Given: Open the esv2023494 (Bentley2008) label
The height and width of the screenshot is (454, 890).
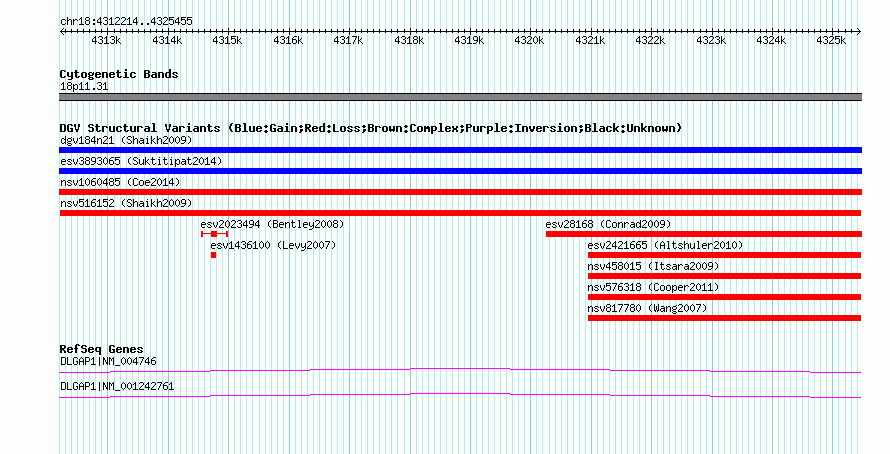Looking at the screenshot, I should (272, 224).
